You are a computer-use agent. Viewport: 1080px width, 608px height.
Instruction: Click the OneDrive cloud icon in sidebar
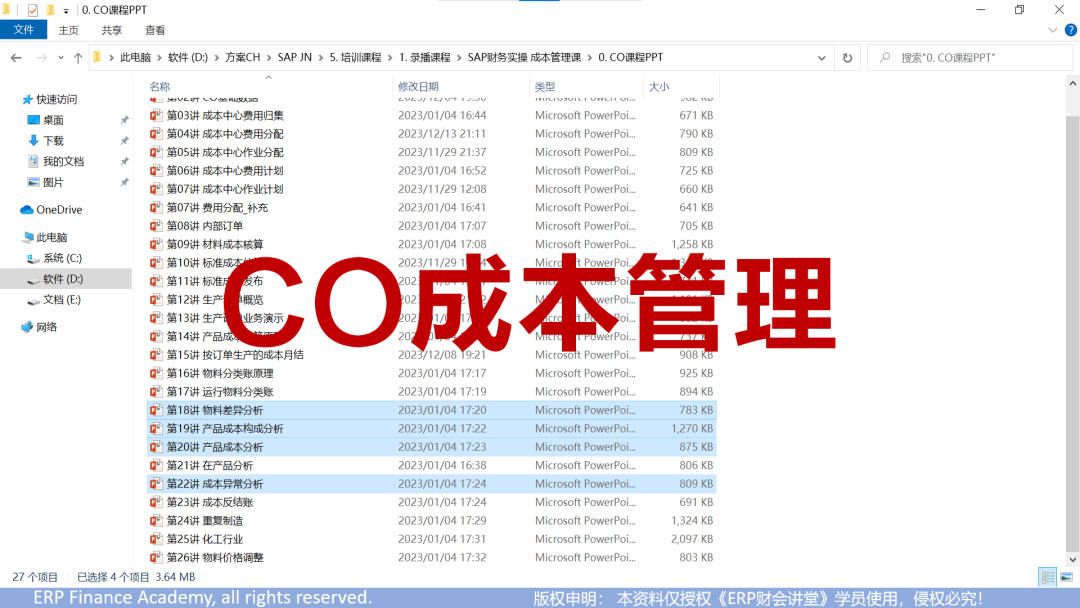click(27, 210)
